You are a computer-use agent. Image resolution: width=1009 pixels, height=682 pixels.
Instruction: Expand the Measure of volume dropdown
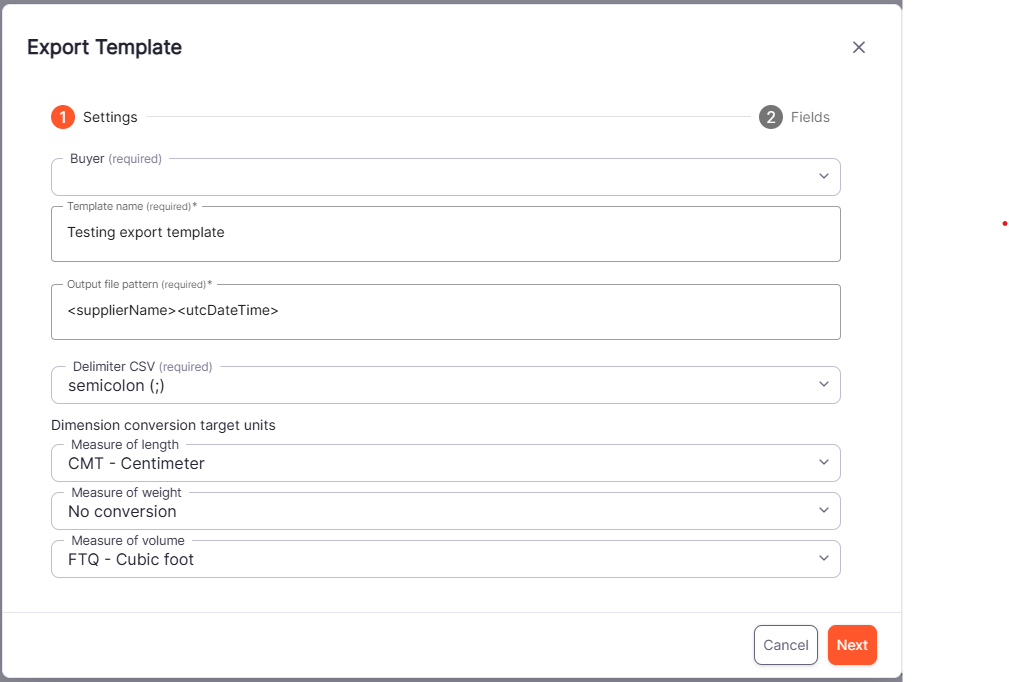click(445, 559)
